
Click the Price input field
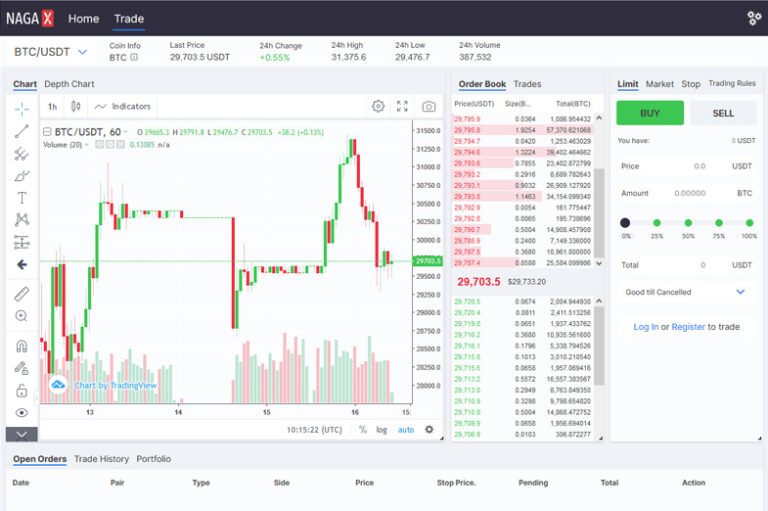(x=686, y=166)
